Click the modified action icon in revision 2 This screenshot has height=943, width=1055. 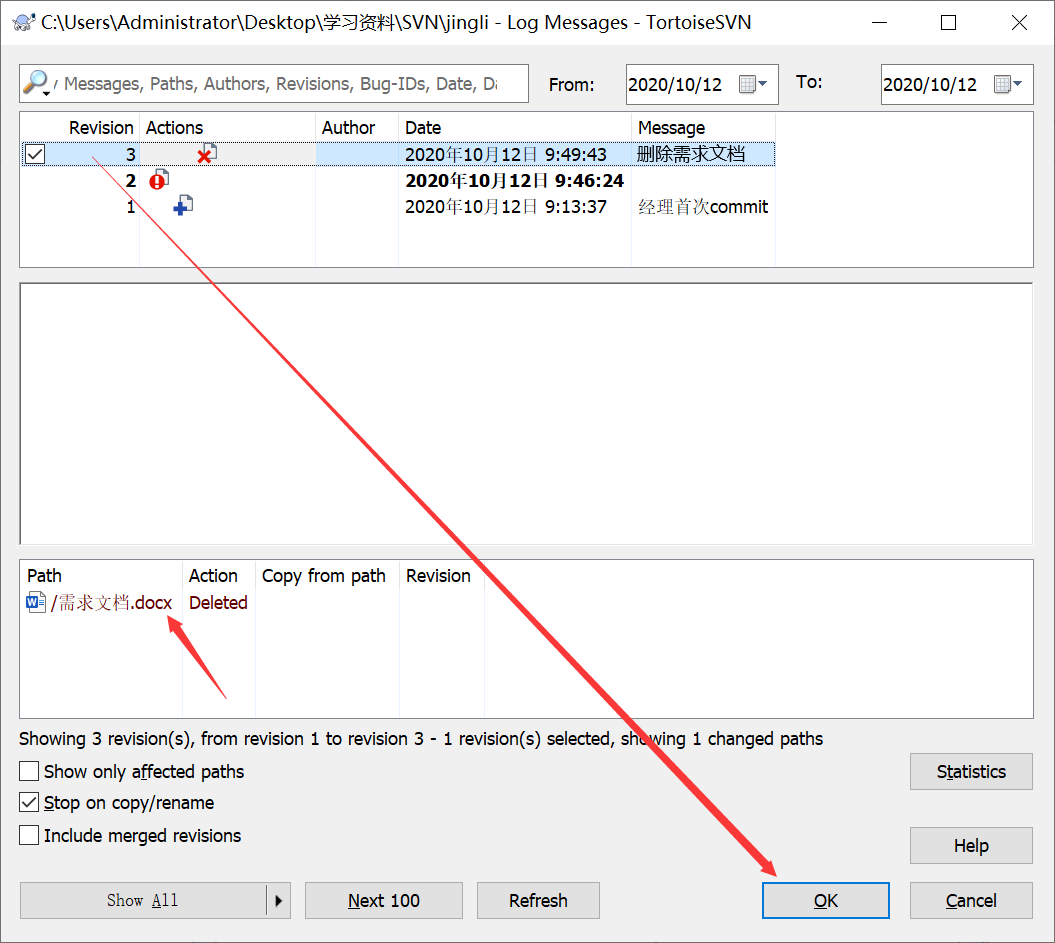coord(159,180)
